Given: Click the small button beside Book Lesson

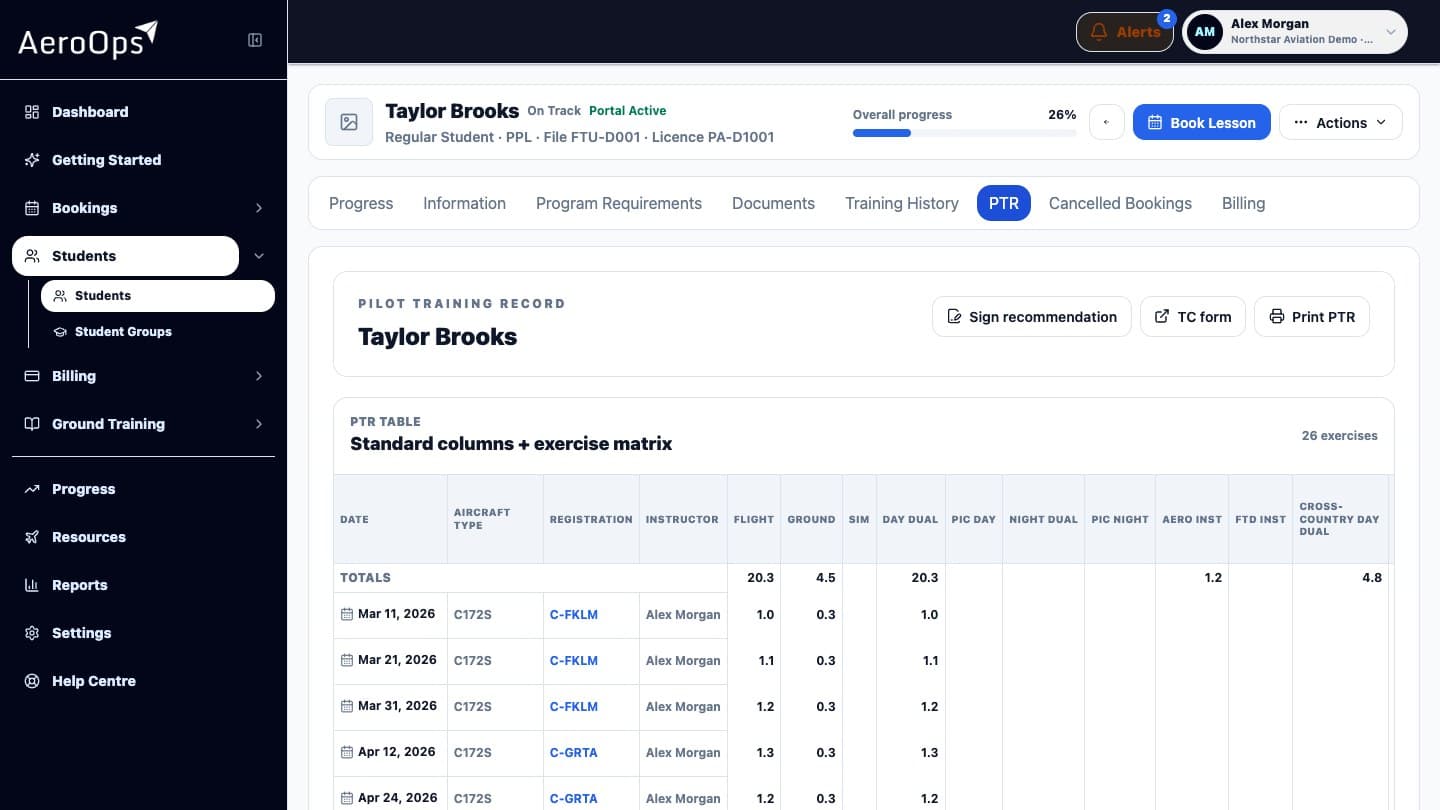Looking at the screenshot, I should [1107, 122].
